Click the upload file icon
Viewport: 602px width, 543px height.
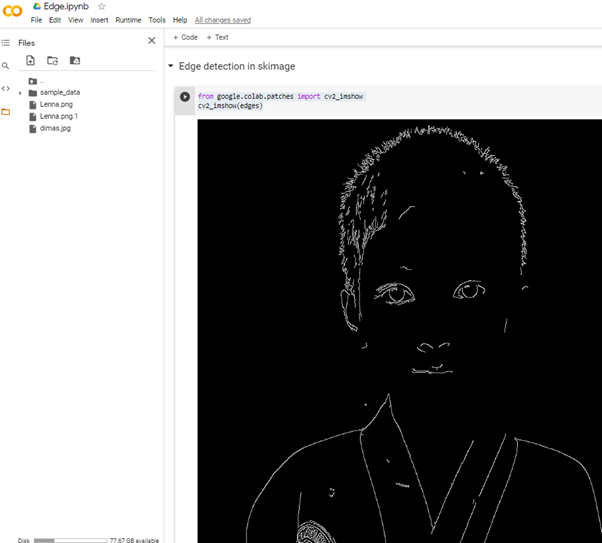[x=30, y=61]
